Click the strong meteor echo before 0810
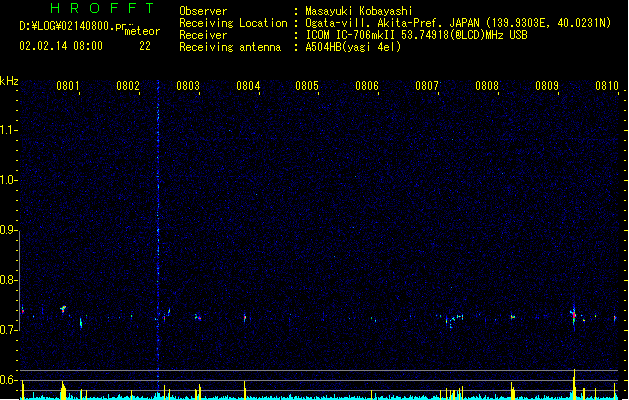Image resolution: width=629 pixels, height=400 pixels. 574,316
